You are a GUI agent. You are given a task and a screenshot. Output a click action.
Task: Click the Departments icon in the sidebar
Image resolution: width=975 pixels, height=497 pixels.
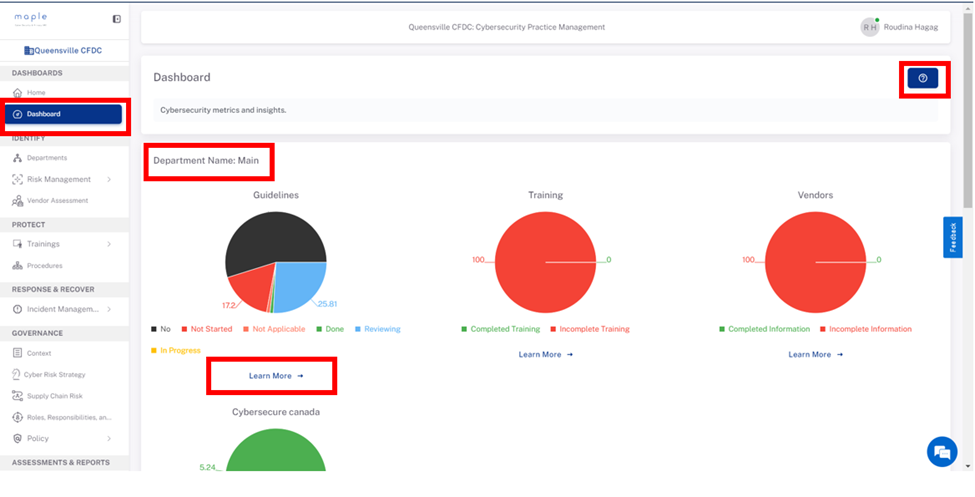[x=17, y=158]
